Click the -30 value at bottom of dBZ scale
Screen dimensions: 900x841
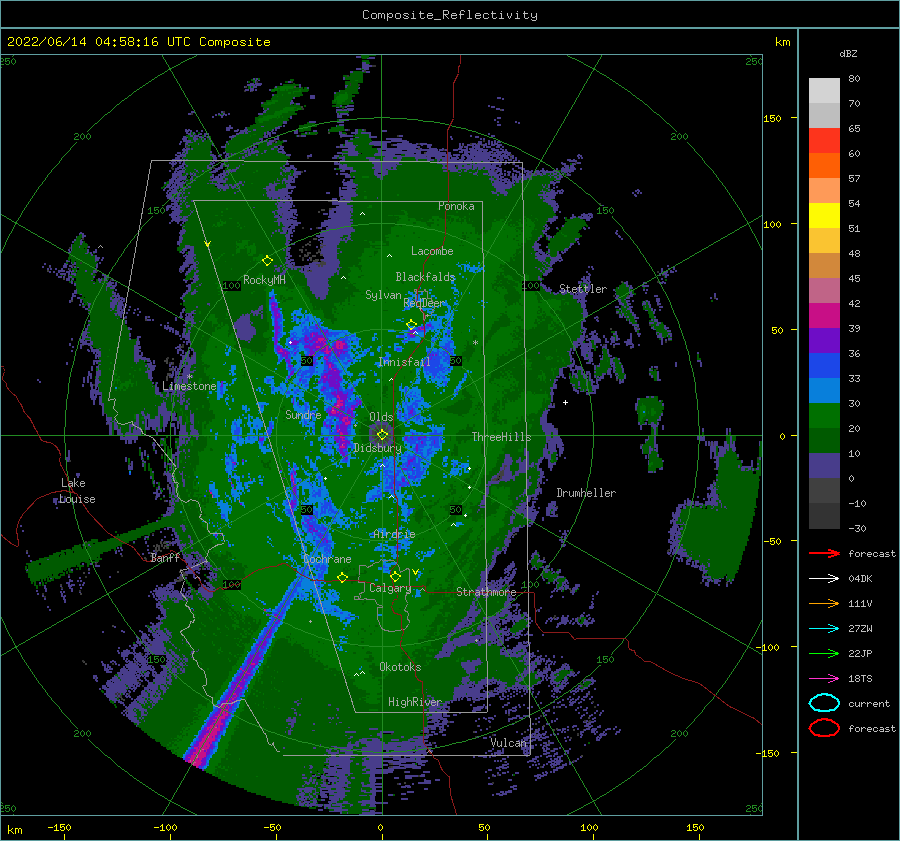tap(857, 529)
